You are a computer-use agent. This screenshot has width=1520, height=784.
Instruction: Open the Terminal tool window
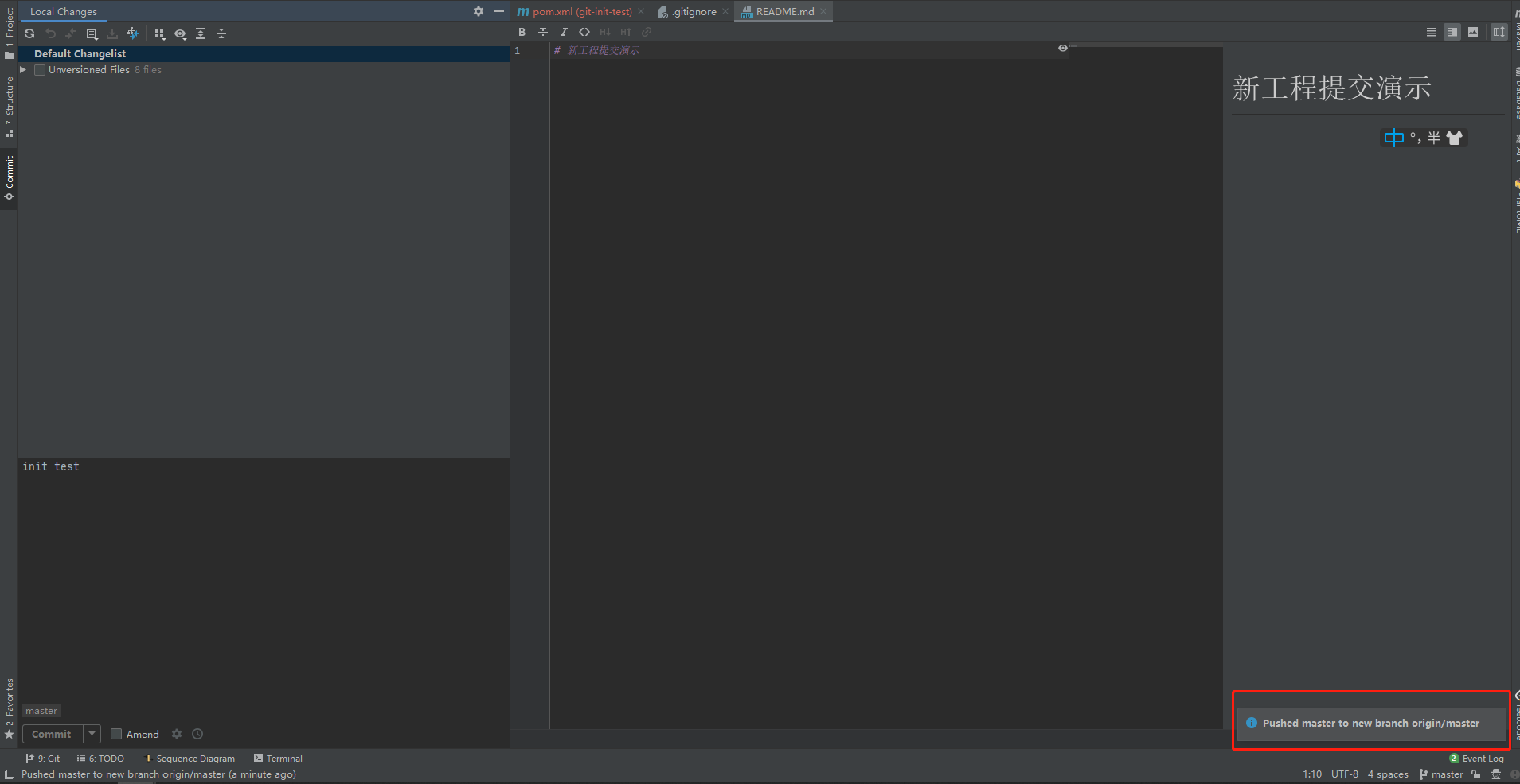(x=278, y=759)
